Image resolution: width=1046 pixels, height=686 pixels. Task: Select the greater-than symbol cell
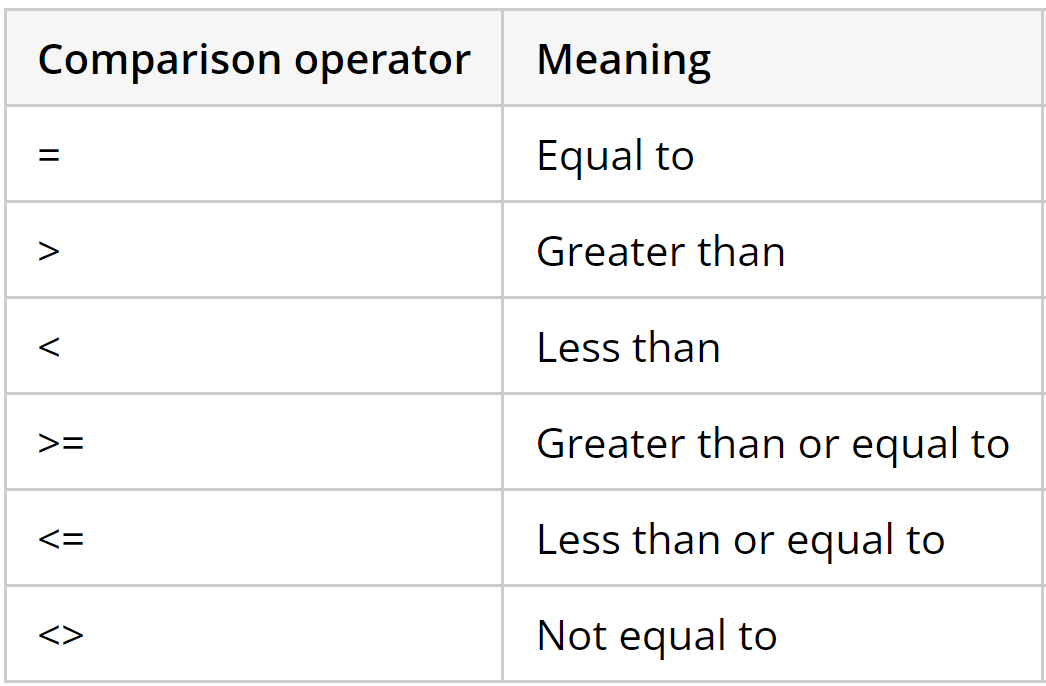(49, 252)
